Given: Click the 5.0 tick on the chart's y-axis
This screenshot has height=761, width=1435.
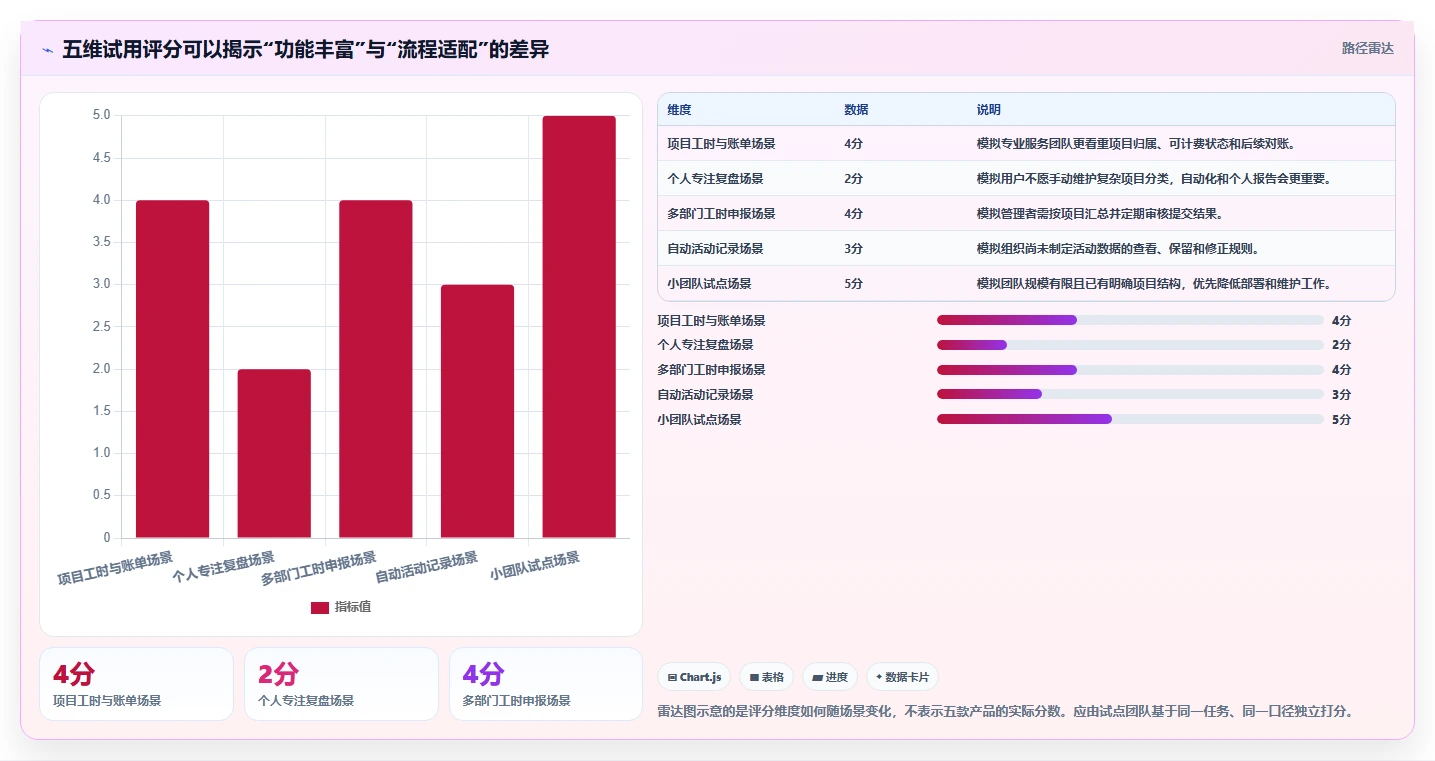Looking at the screenshot, I should [x=101, y=115].
